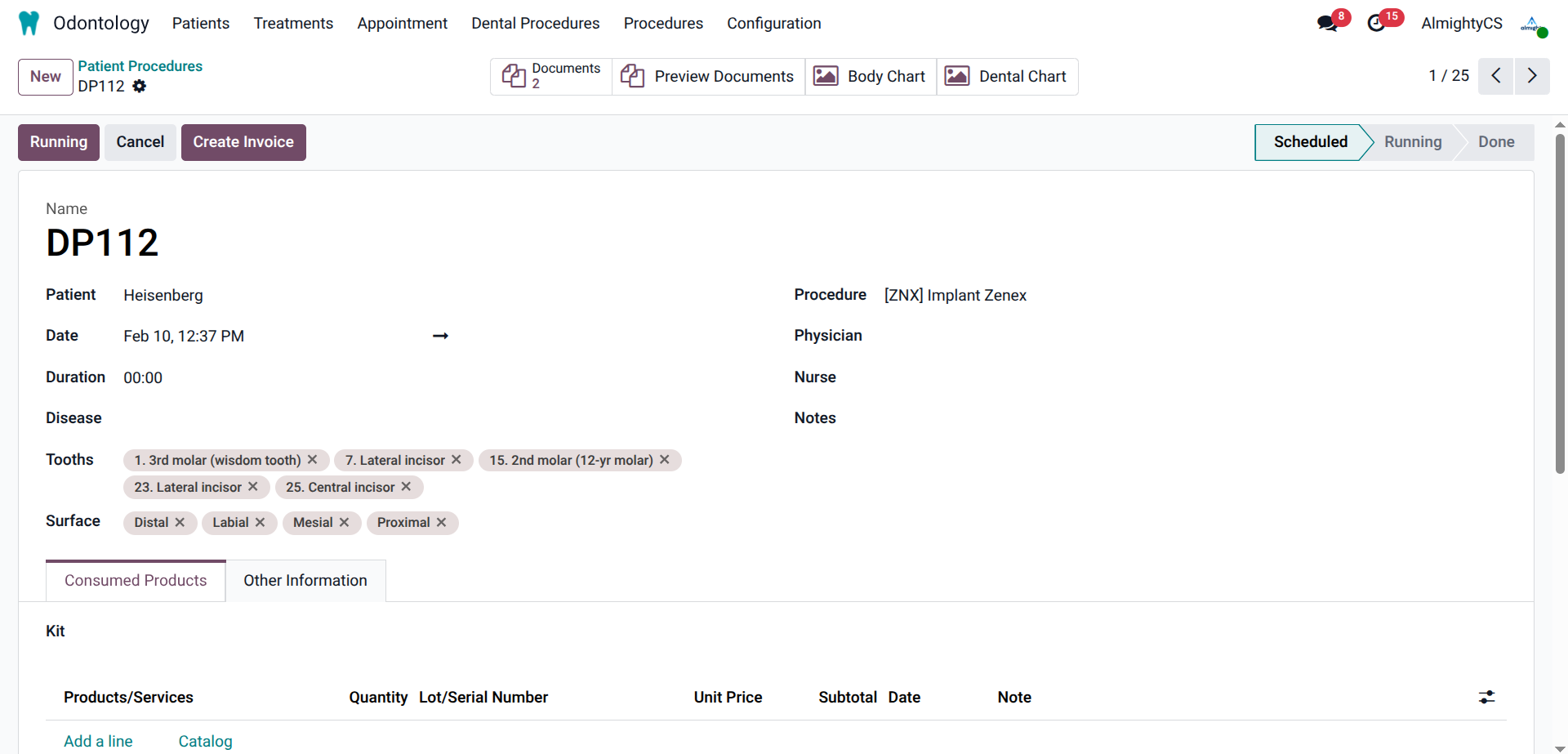1568x754 pixels.
Task: Remove 15. 2nd molar tag
Action: click(x=665, y=460)
